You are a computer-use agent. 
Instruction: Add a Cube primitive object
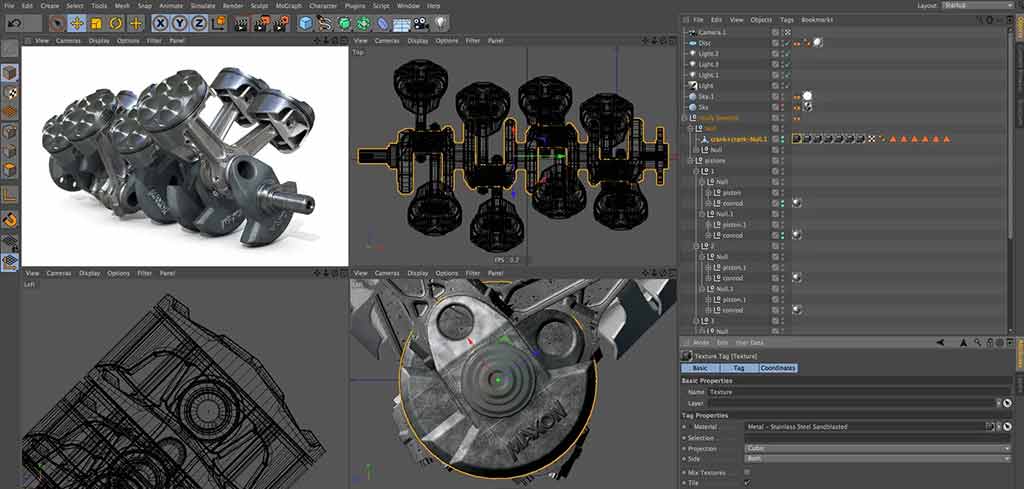click(x=305, y=24)
